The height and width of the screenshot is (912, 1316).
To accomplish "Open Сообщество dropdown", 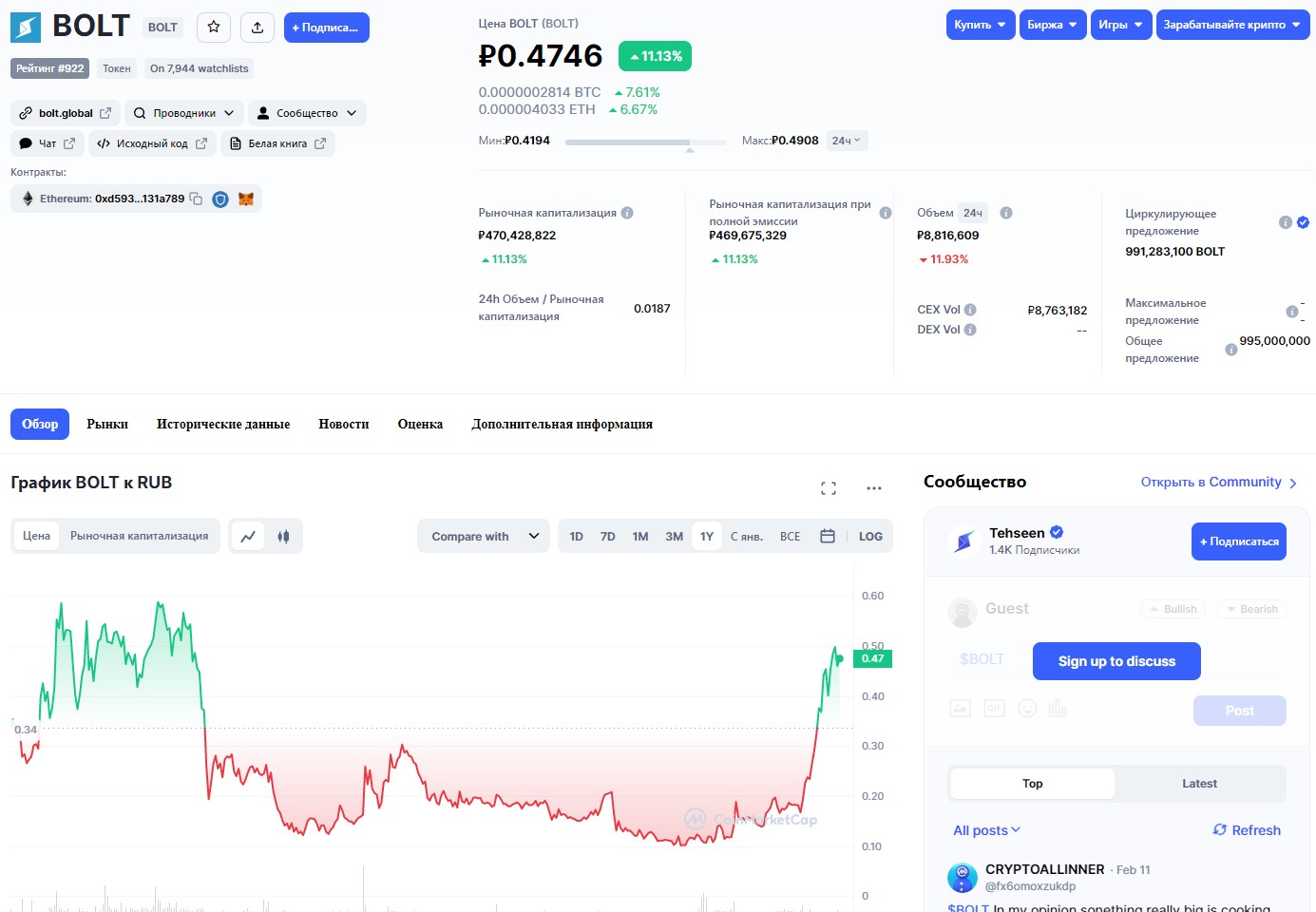I will point(307,113).
